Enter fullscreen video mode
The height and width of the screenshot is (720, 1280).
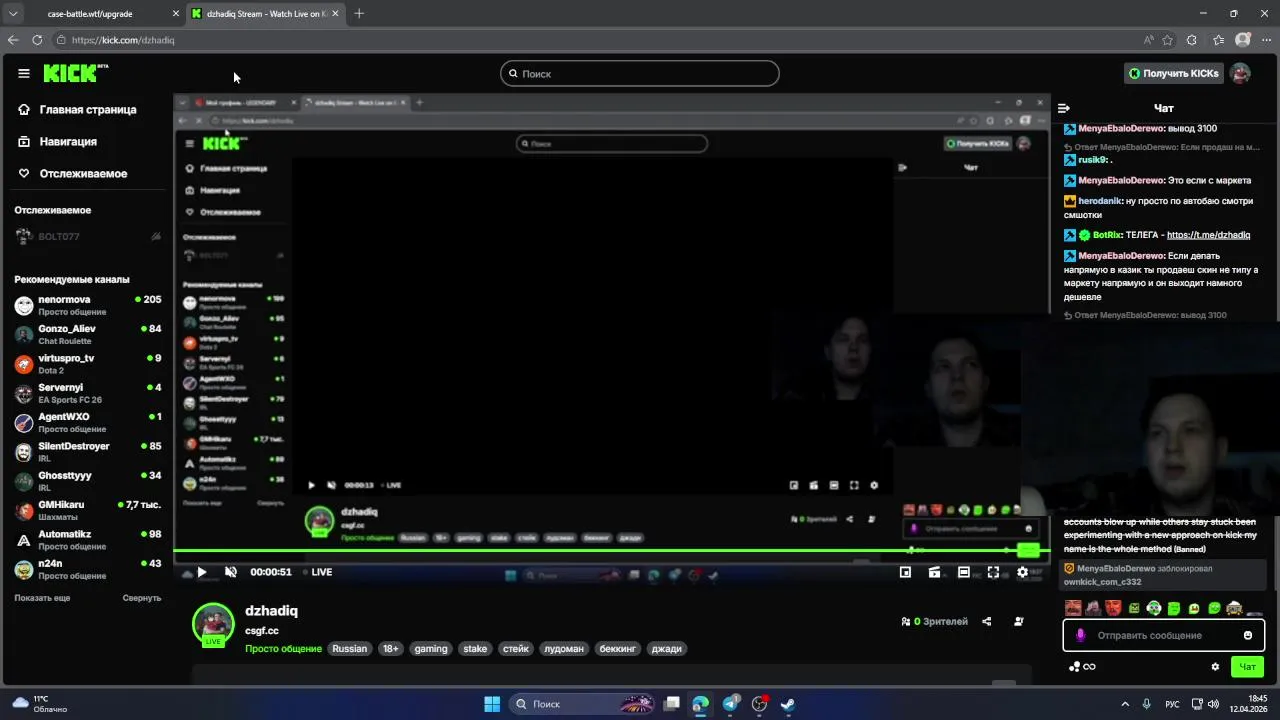point(993,572)
